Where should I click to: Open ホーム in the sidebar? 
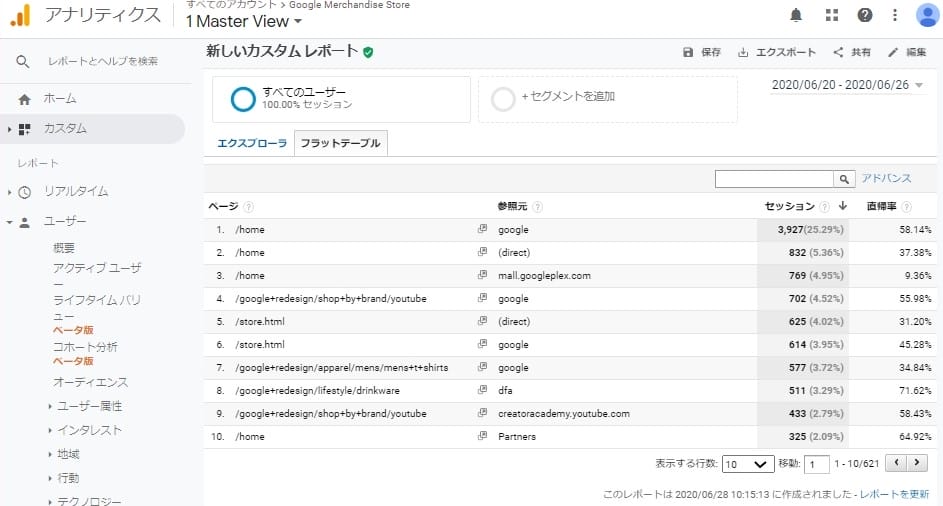tap(60, 99)
